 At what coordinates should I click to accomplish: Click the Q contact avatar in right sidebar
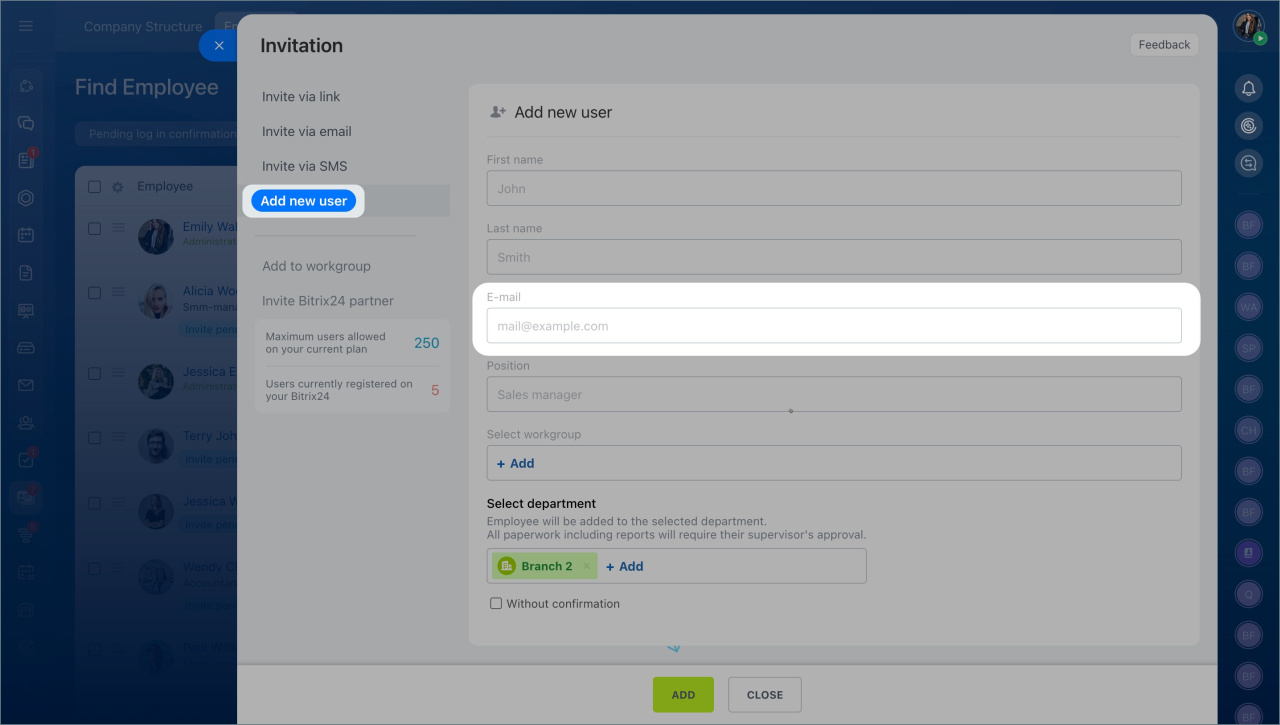[1248, 593]
